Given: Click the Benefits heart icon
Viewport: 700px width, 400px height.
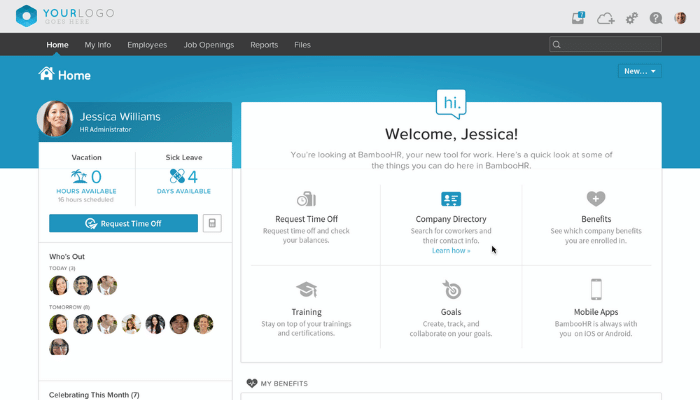Looking at the screenshot, I should pos(596,198).
